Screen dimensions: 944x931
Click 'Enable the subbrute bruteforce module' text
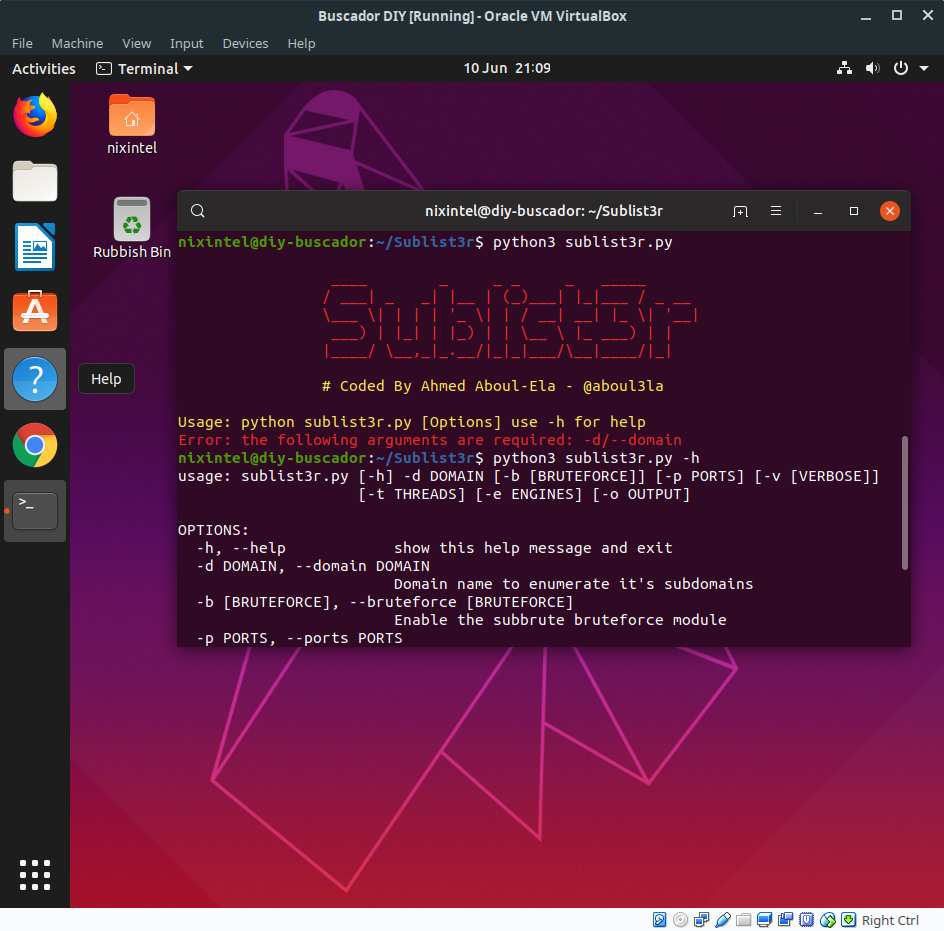click(560, 620)
